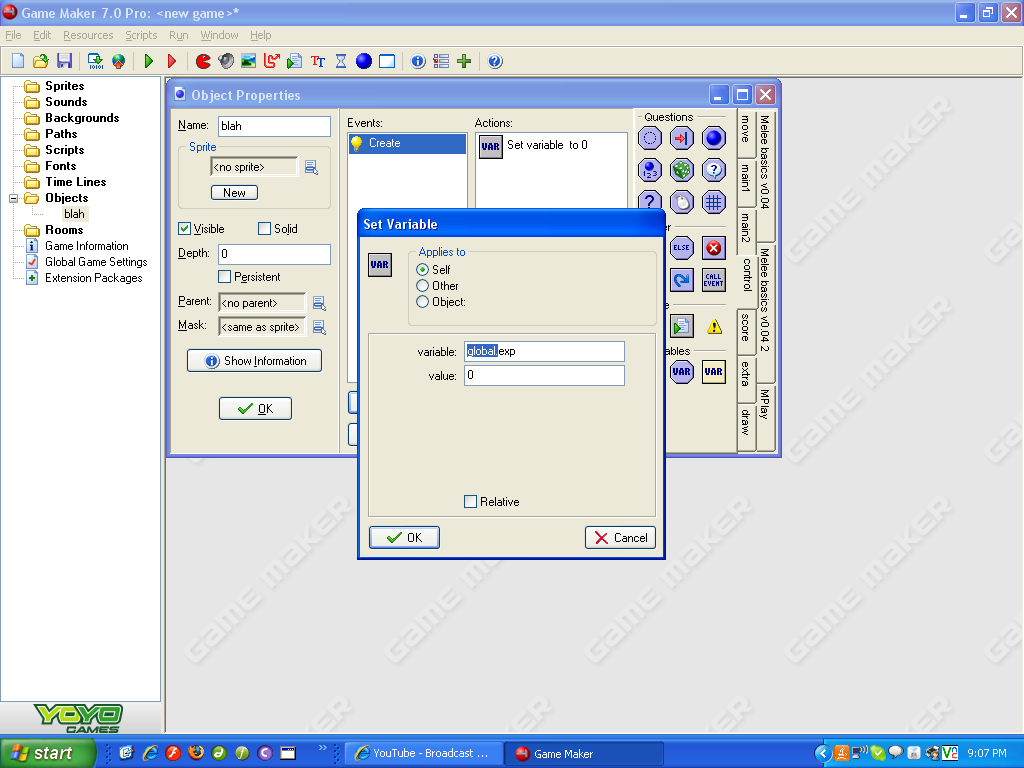
Task: Run game in debug mode (red arrow)
Action: click(172, 61)
